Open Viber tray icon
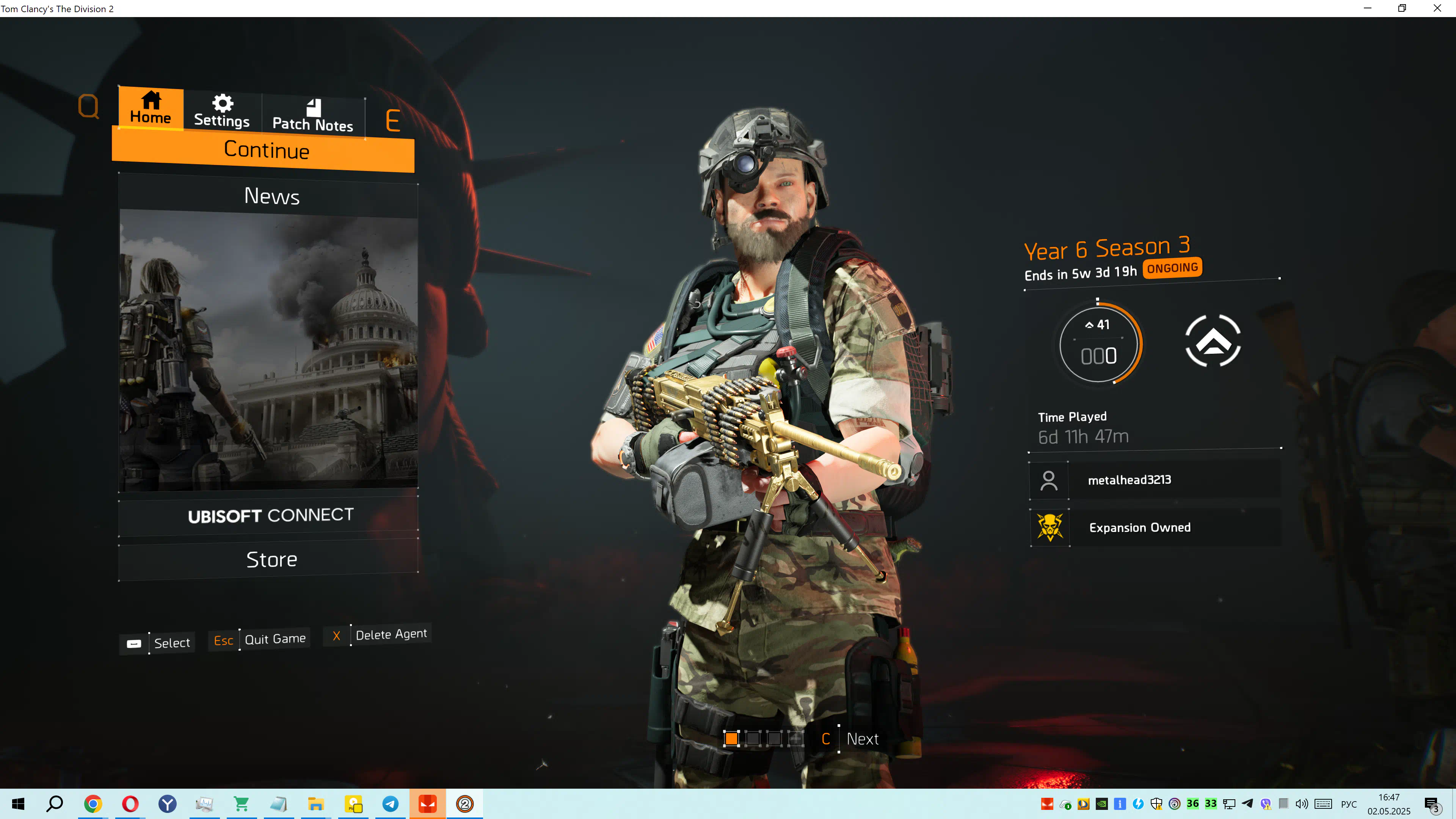 [x=1266, y=804]
